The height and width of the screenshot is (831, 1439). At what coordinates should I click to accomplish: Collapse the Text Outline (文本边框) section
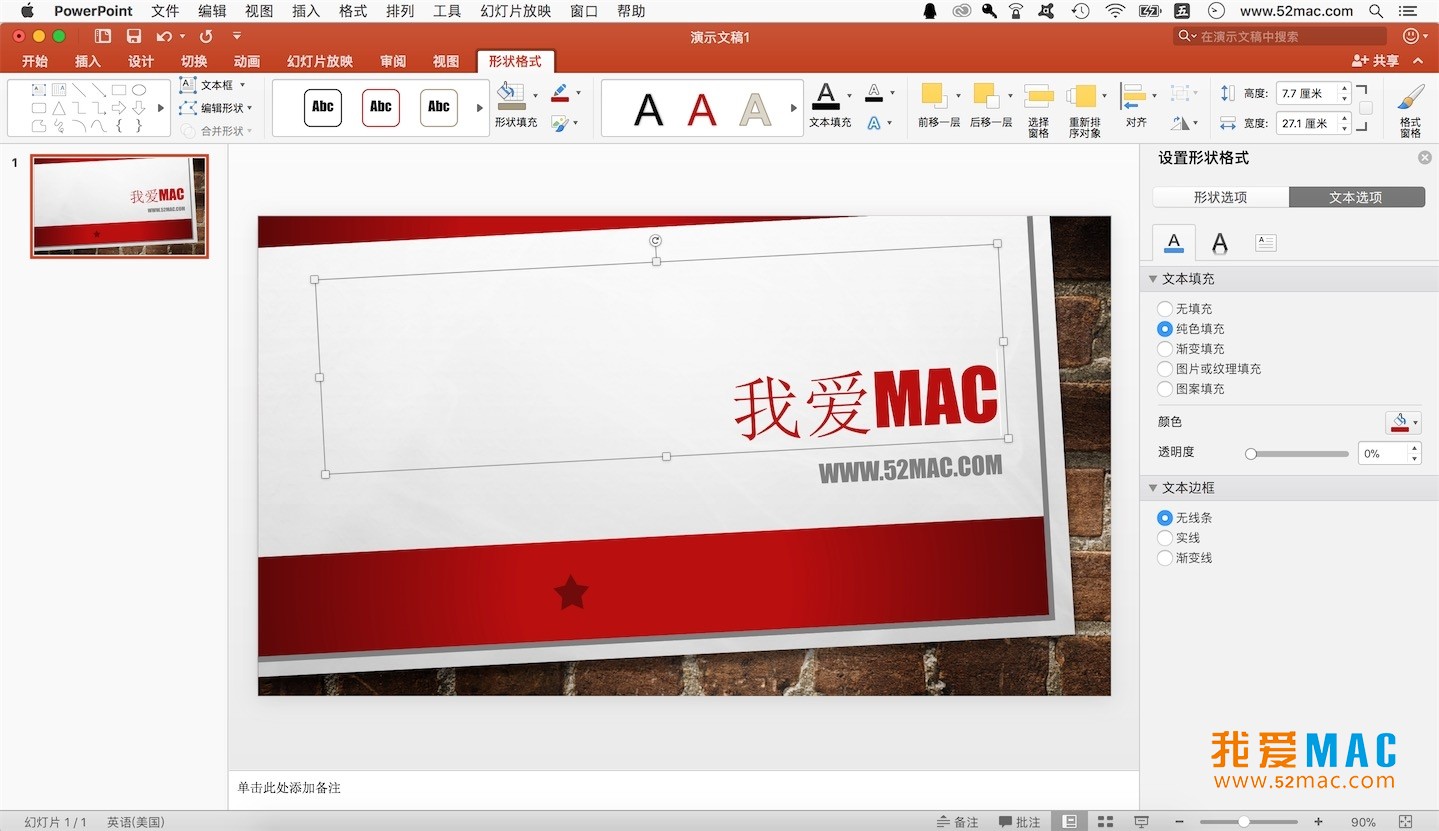click(1153, 488)
